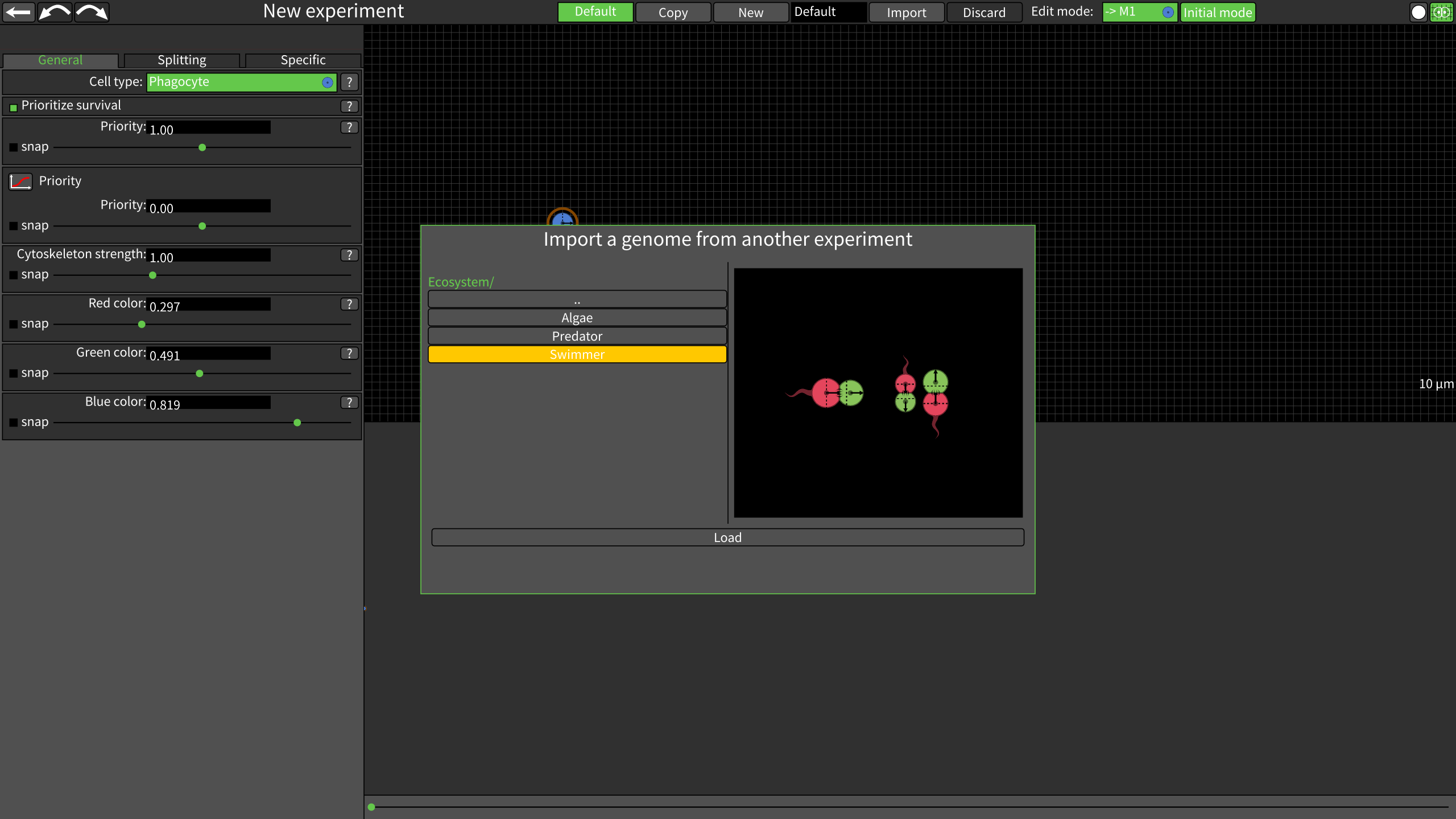Enable snap for Blue color
This screenshot has width=1456, height=819.
(14, 423)
